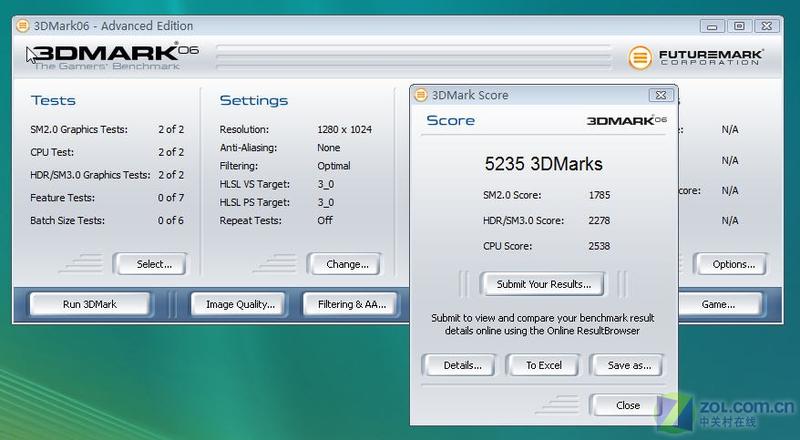Export the score To Excel
This screenshot has width=800, height=440.
pos(542,365)
